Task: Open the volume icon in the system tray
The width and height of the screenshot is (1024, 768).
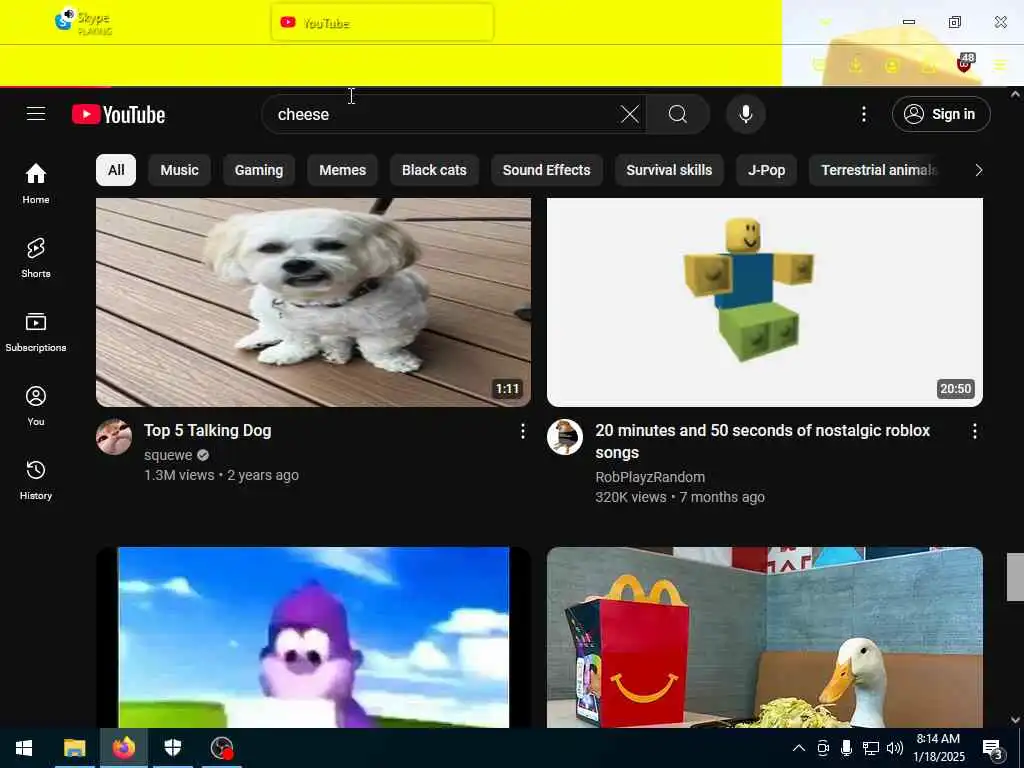Action: (x=895, y=748)
